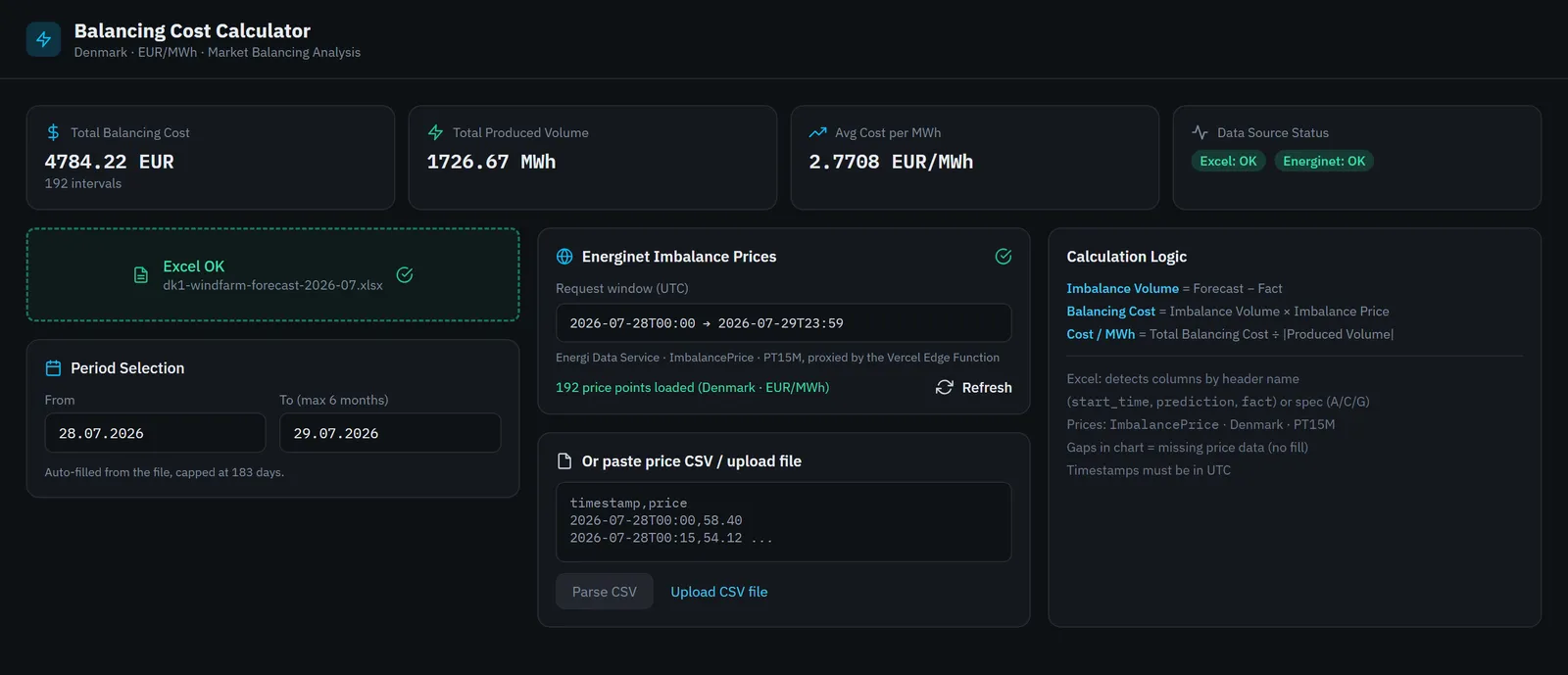The height and width of the screenshot is (675, 1568).
Task: Click the Timestamps must be in UTC note
Action: tap(1149, 470)
